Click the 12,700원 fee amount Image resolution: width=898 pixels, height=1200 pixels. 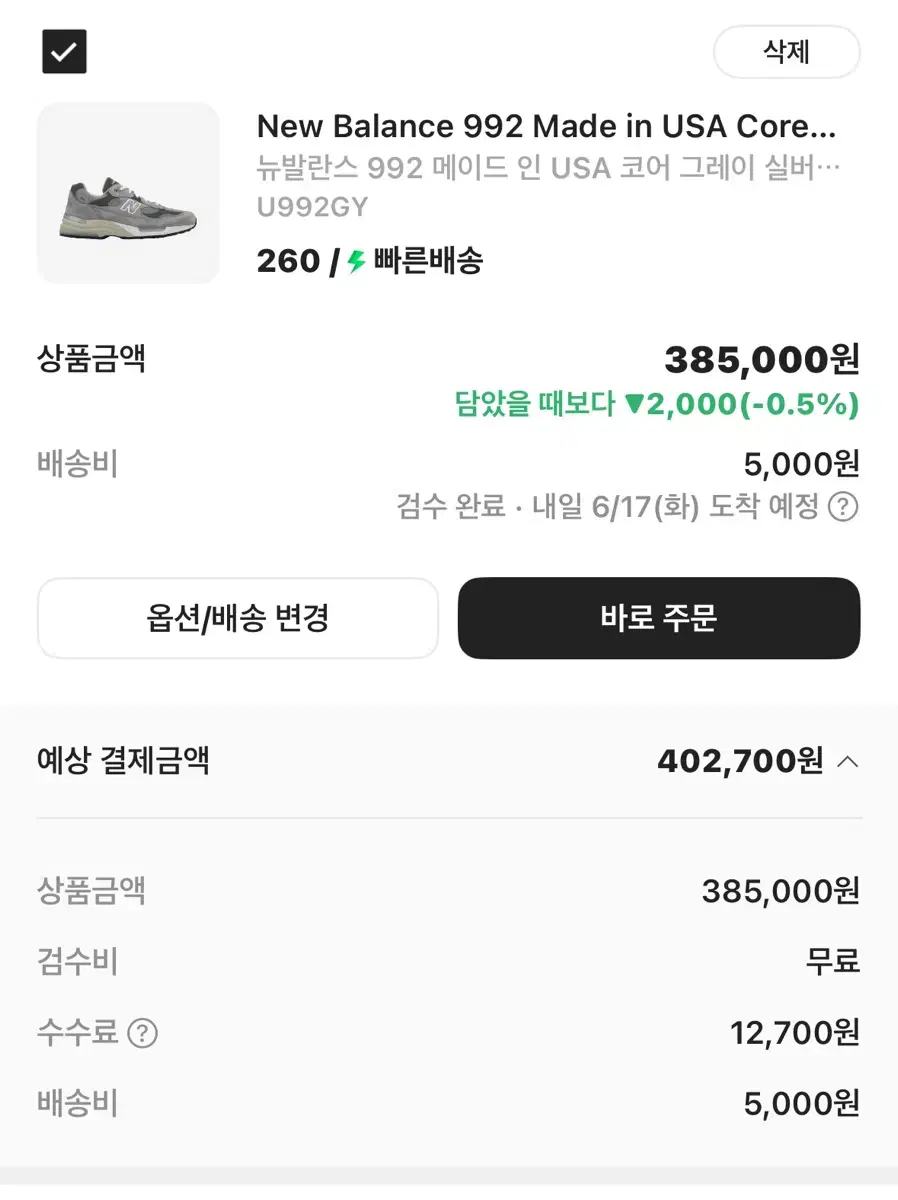pos(794,1032)
